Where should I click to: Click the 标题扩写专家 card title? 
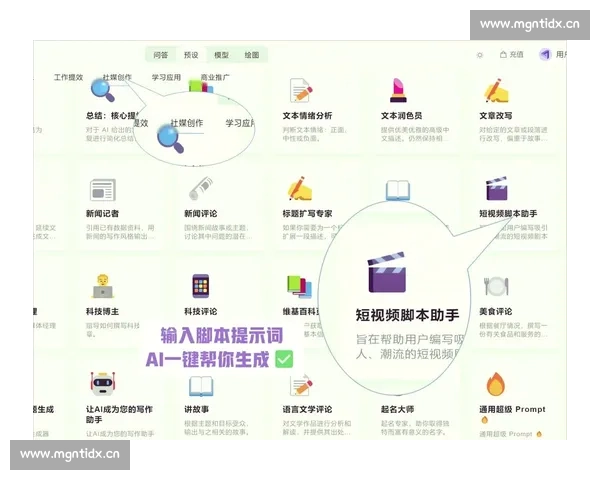click(x=307, y=214)
